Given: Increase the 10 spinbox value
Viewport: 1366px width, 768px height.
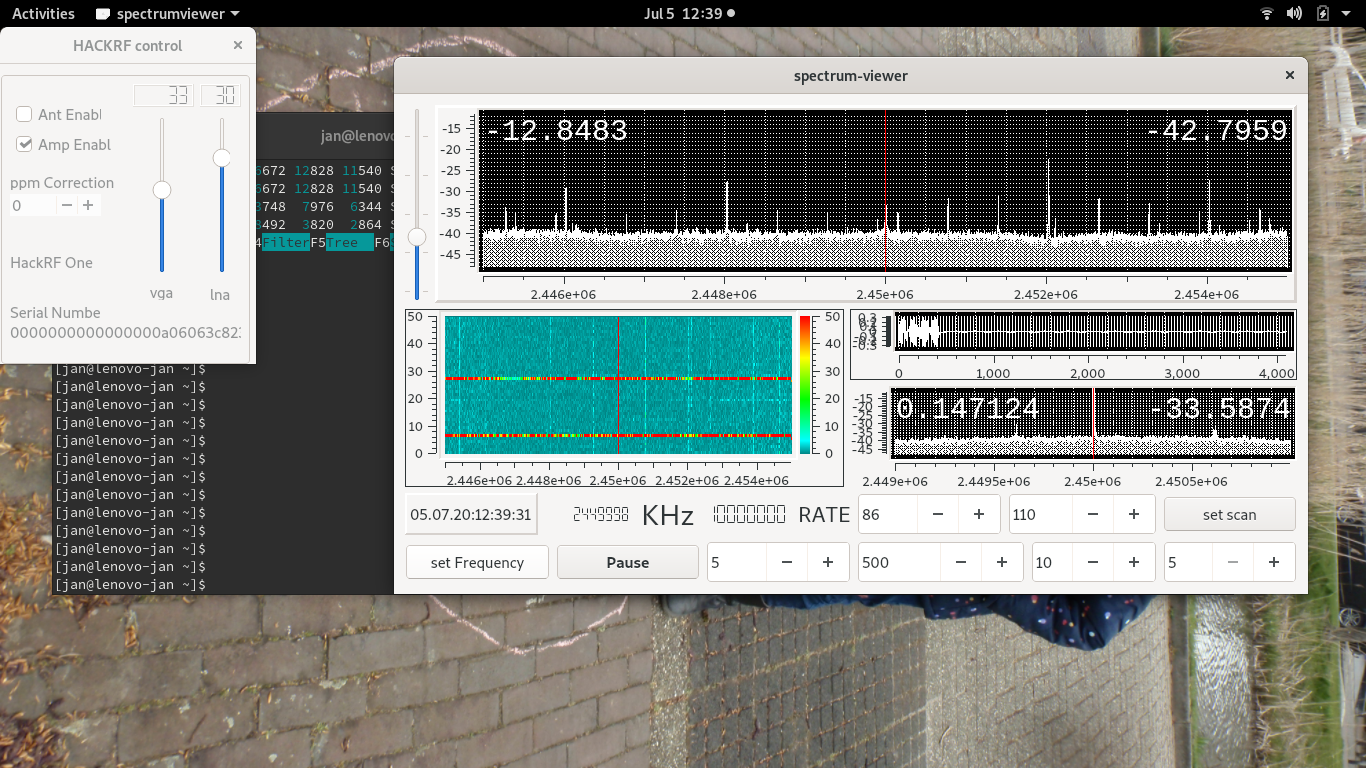Looking at the screenshot, I should (1134, 562).
